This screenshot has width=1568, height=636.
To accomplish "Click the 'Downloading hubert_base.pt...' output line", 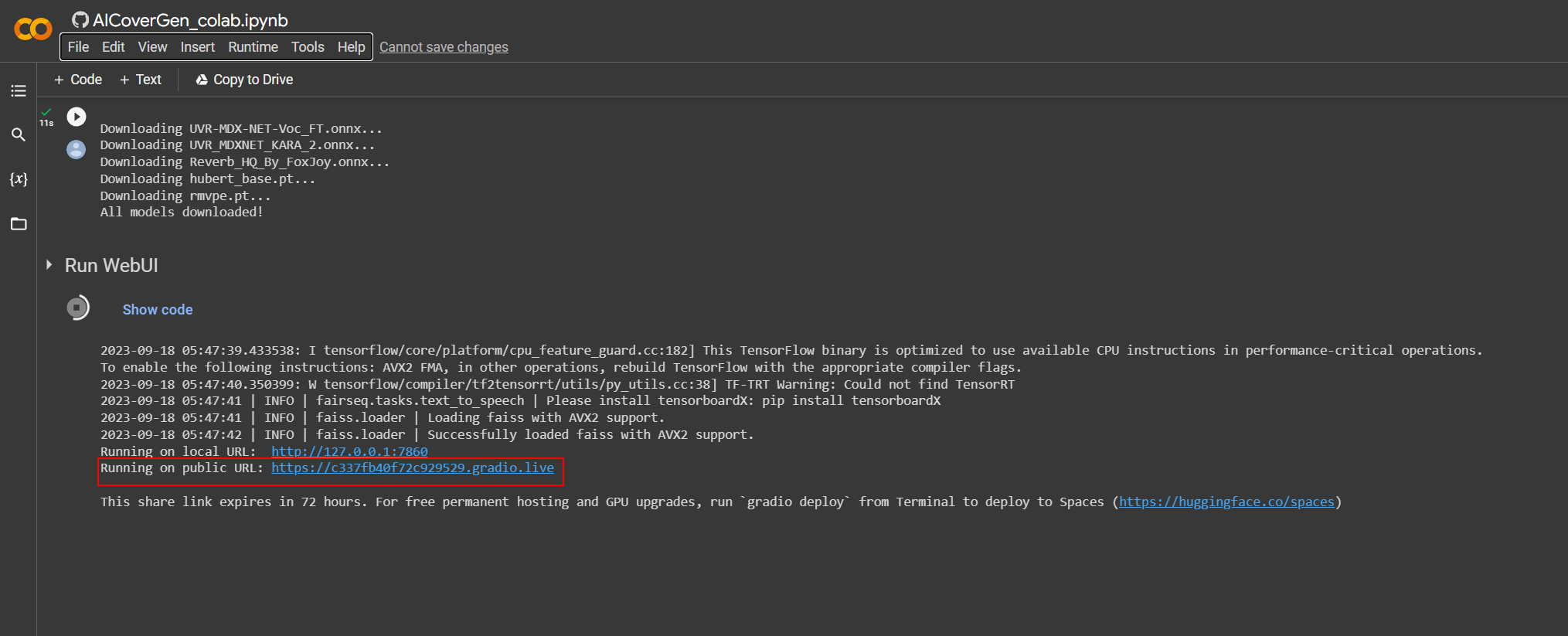I will 208,179.
